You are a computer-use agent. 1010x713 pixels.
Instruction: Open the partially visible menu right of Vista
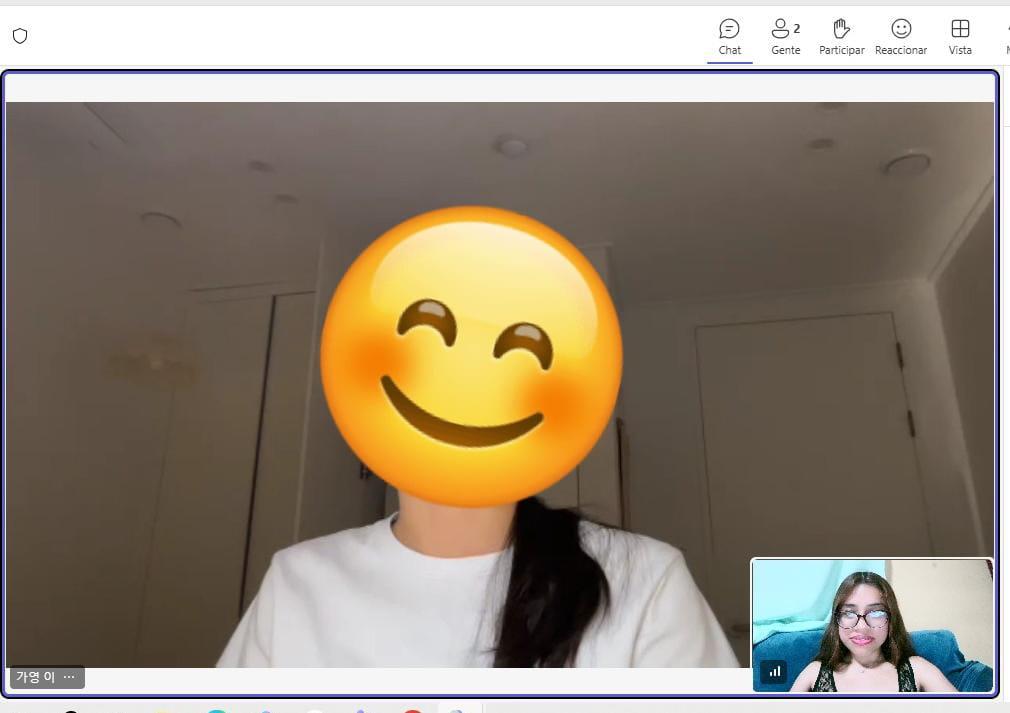(x=1005, y=37)
